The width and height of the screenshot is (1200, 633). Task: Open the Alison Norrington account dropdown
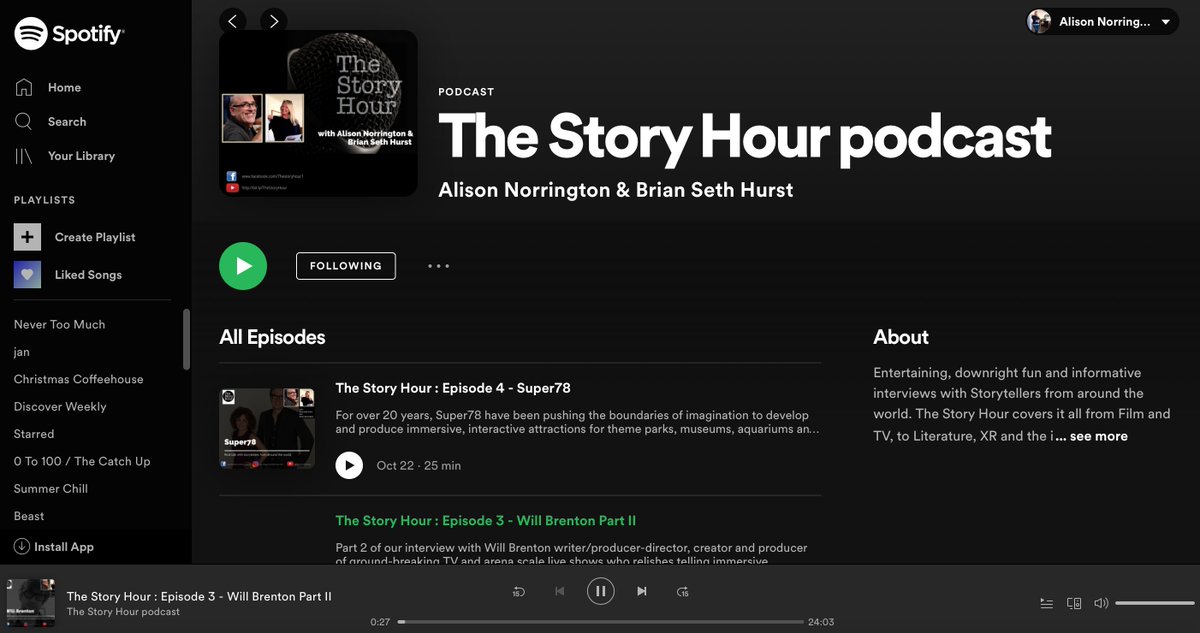tap(1100, 20)
